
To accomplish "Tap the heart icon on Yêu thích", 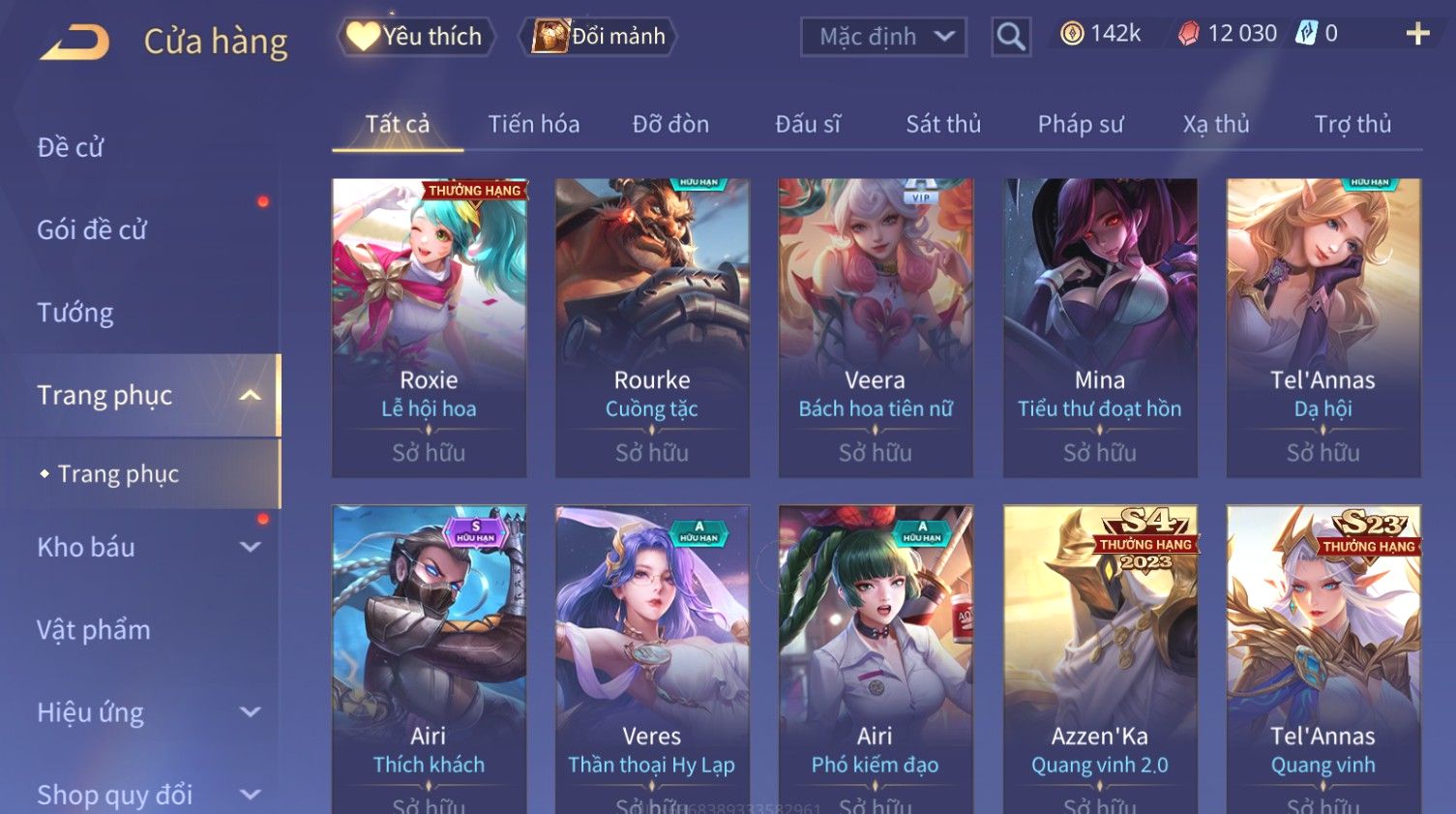I will click(x=363, y=37).
